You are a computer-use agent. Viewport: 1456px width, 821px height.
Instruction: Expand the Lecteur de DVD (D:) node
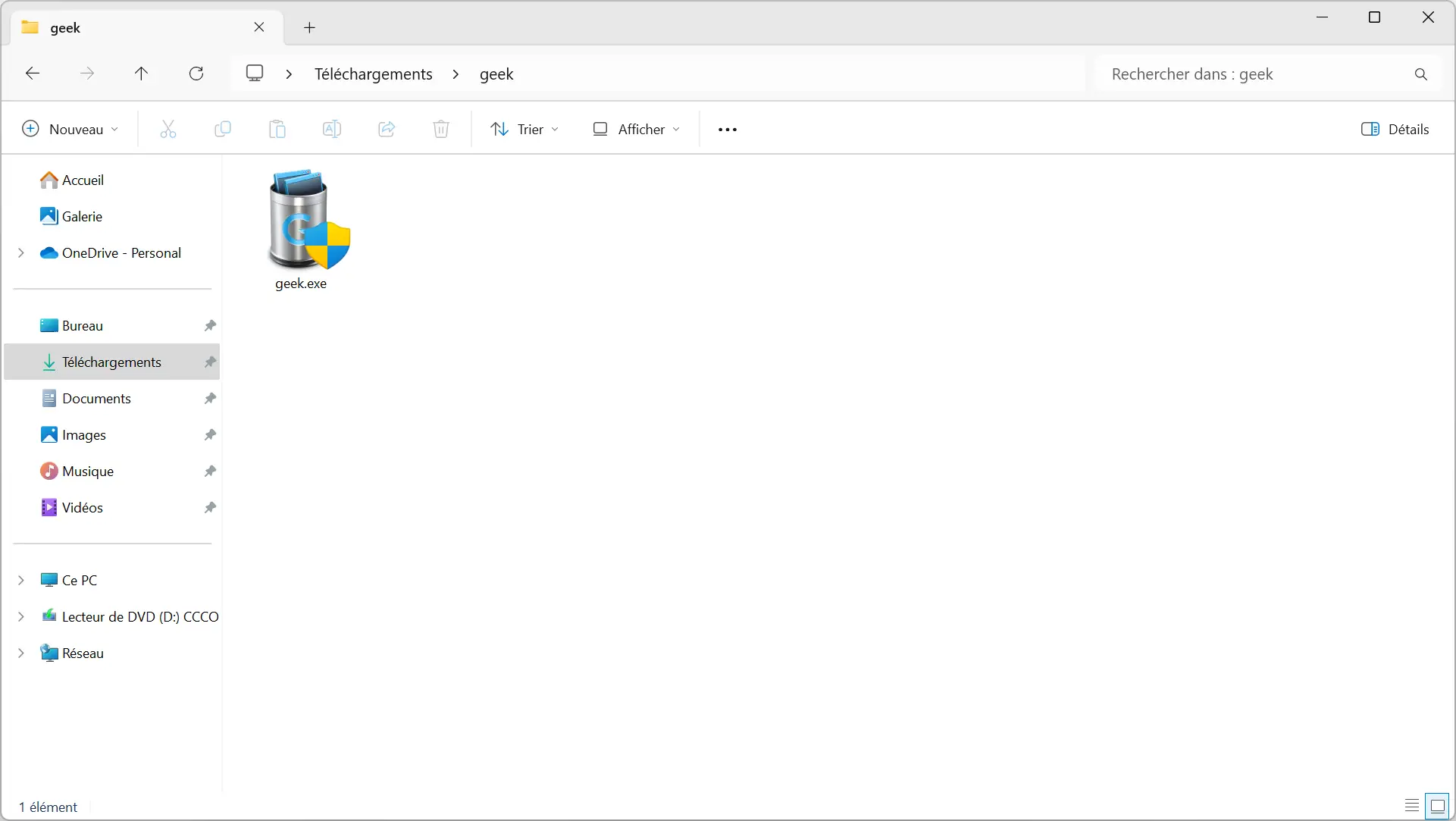[21, 617]
